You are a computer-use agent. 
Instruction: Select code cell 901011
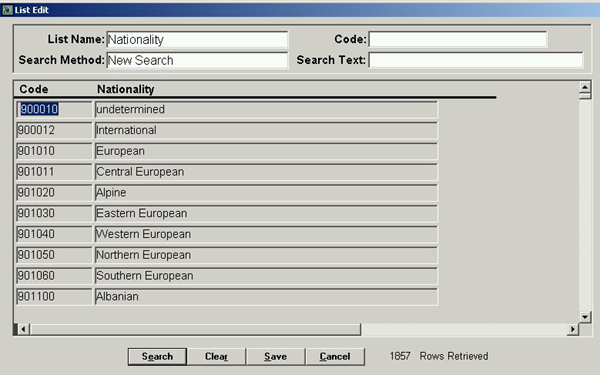point(54,172)
